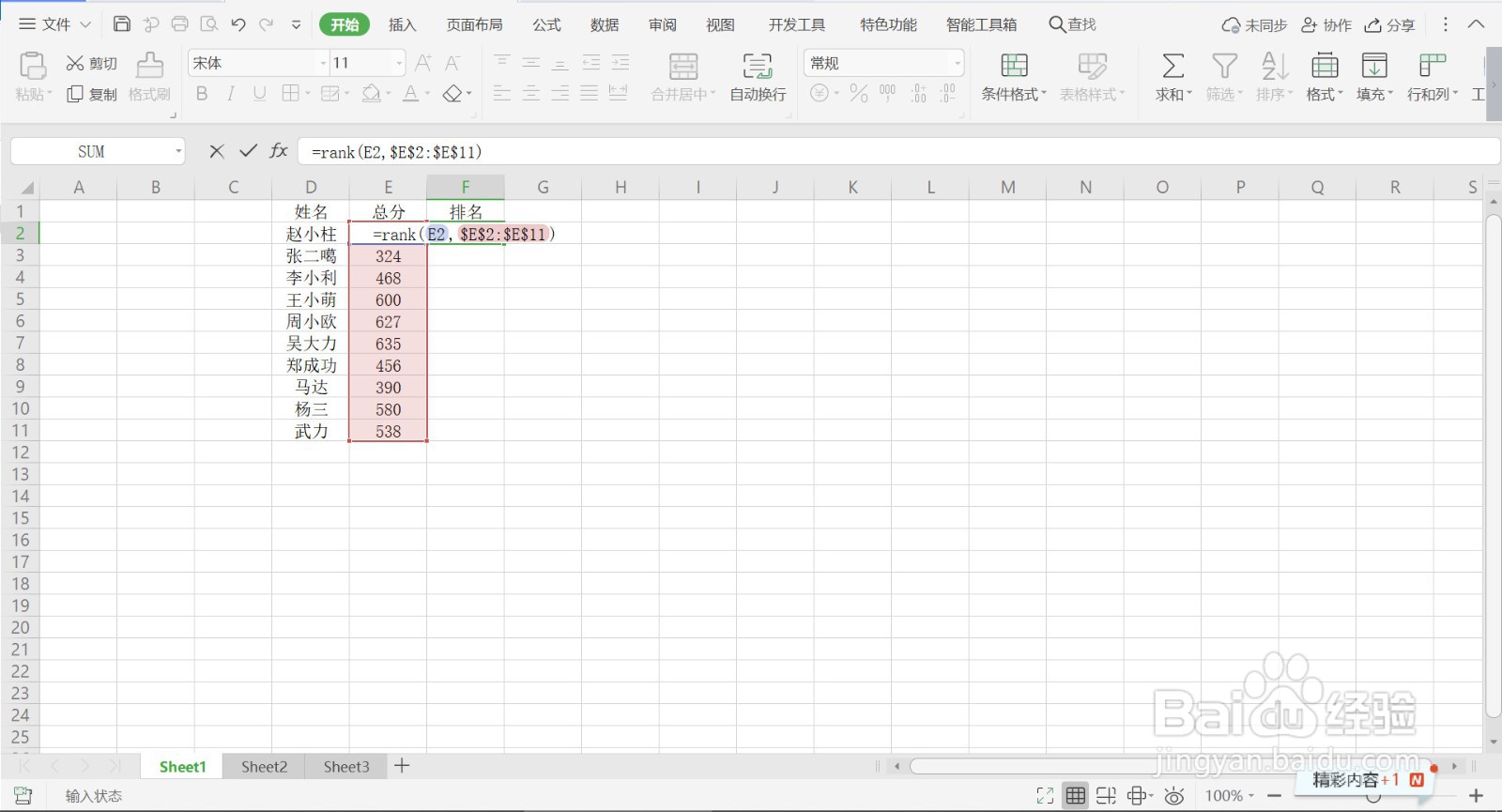Click cell containing 635
1502x812 pixels.
388,344
